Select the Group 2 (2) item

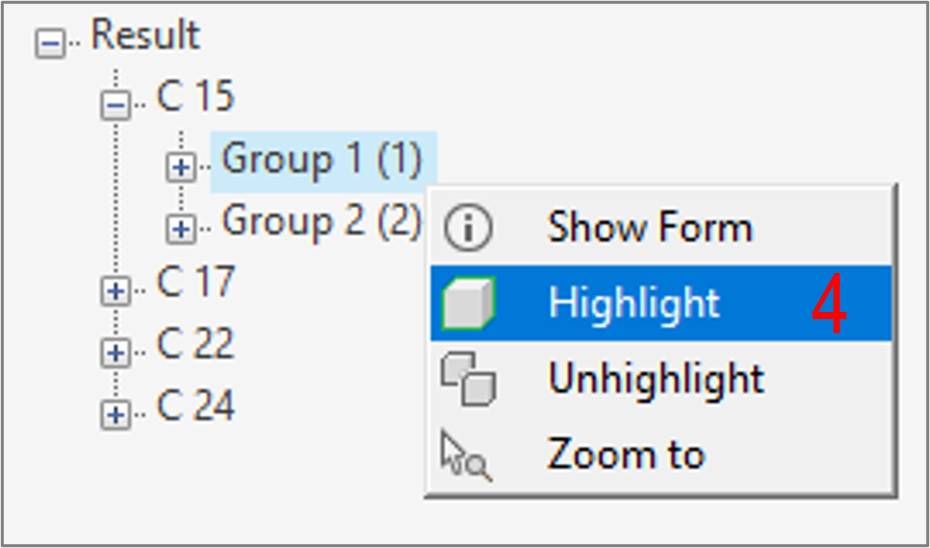tap(321, 220)
